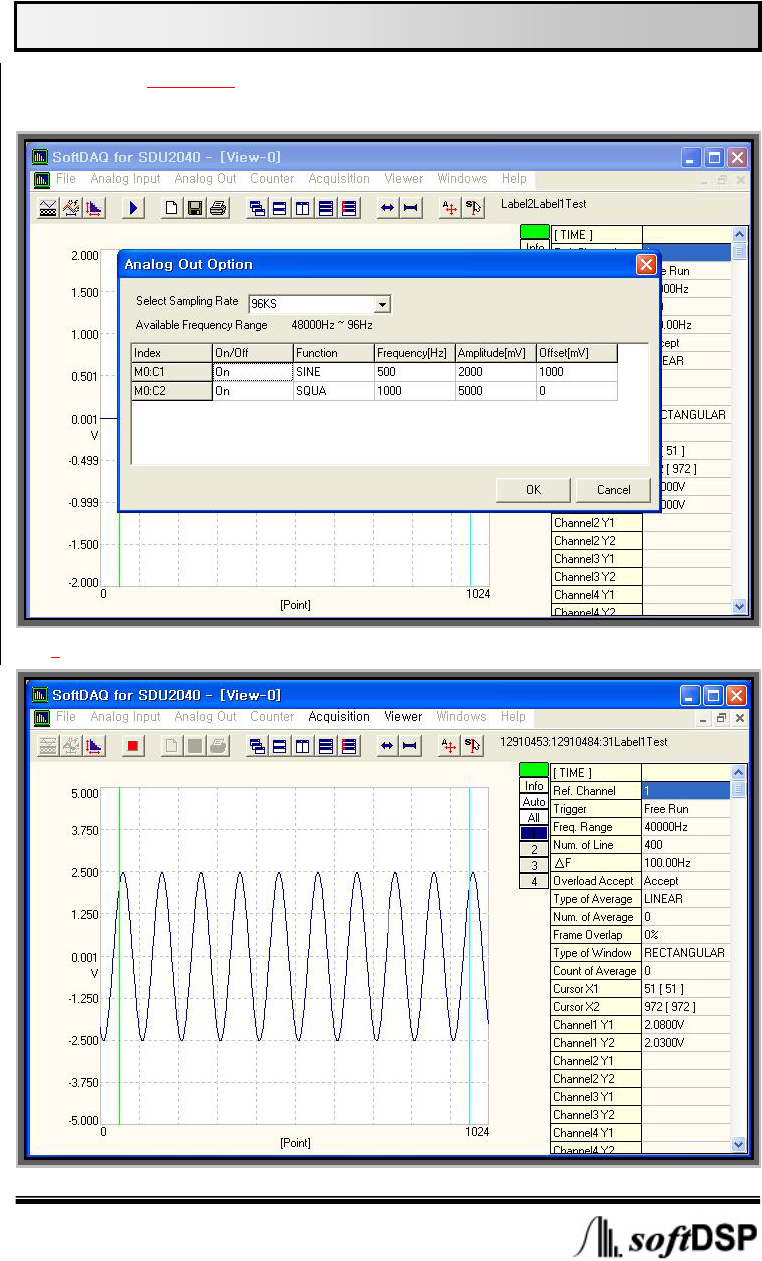The width and height of the screenshot is (762, 1261).
Task: Click the double-headed arrow expand icon in upper toolbar
Action: click(x=386, y=208)
